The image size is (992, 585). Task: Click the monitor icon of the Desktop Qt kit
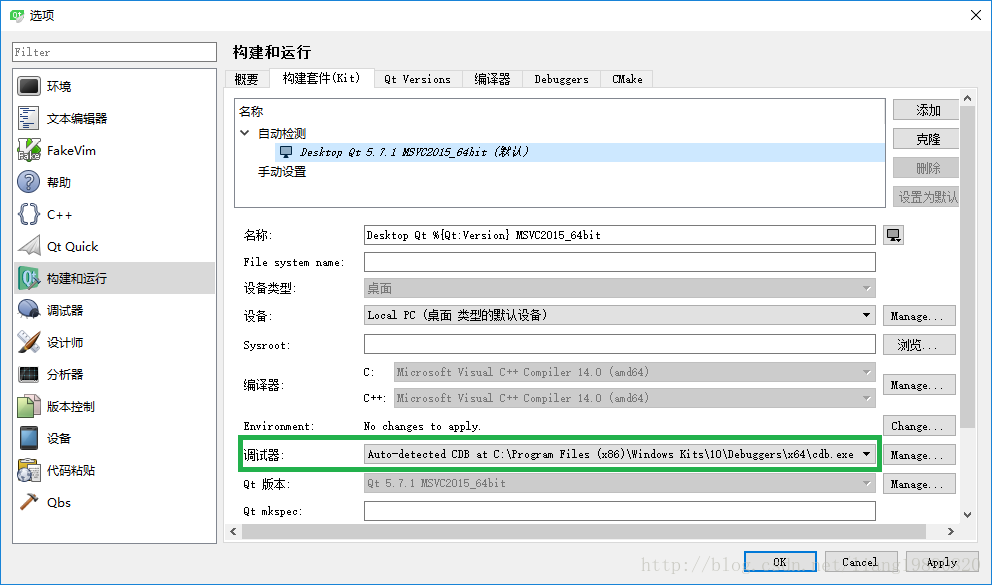pos(286,152)
